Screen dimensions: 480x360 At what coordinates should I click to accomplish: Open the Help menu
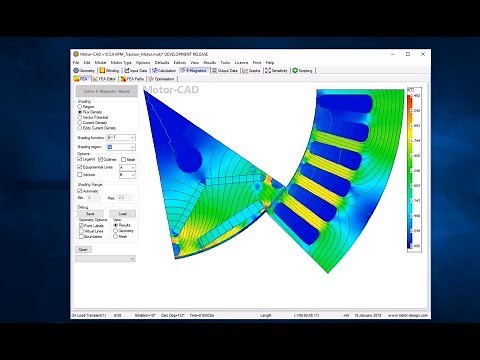click(270, 63)
